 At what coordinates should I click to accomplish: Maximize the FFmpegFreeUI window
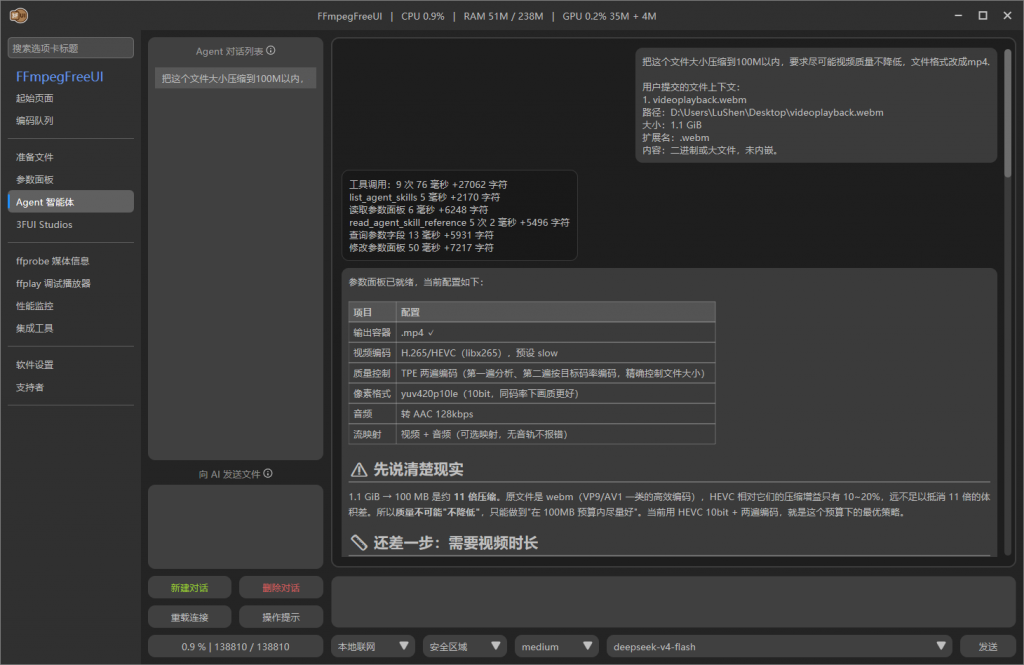982,15
